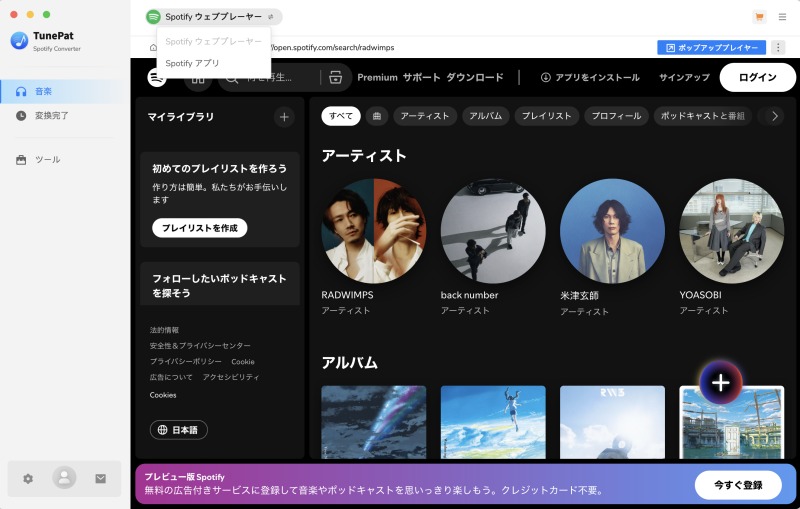
Task: Open the 日本語 language selector button
Action: coord(179,430)
